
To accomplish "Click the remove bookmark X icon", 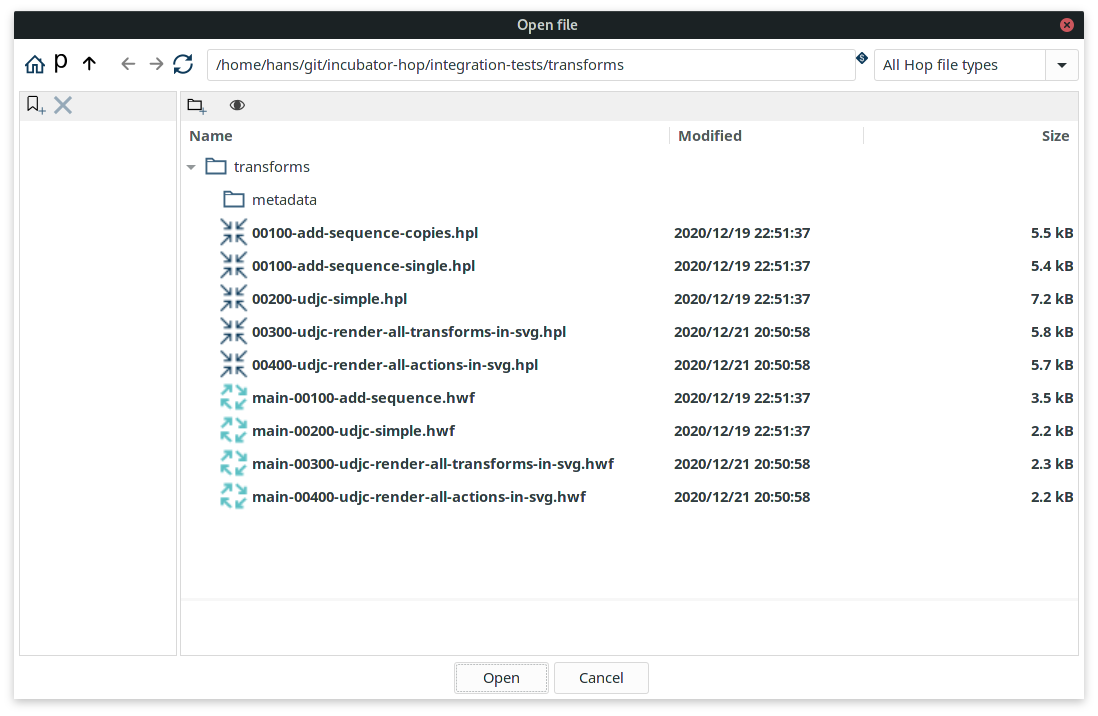I will click(63, 105).
